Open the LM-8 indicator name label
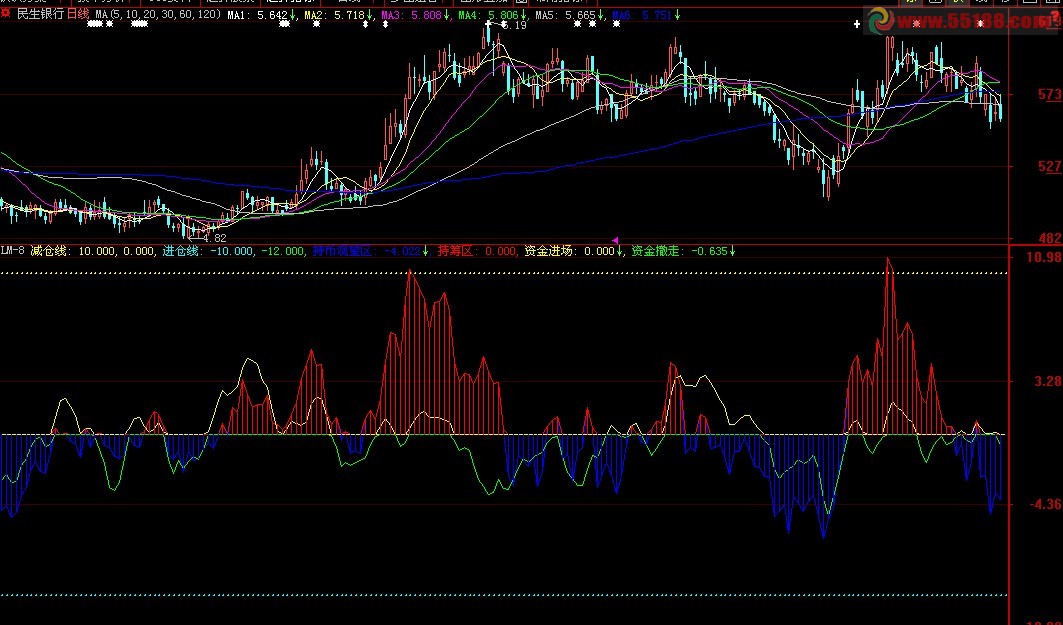The width and height of the screenshot is (1063, 625). click(x=13, y=251)
